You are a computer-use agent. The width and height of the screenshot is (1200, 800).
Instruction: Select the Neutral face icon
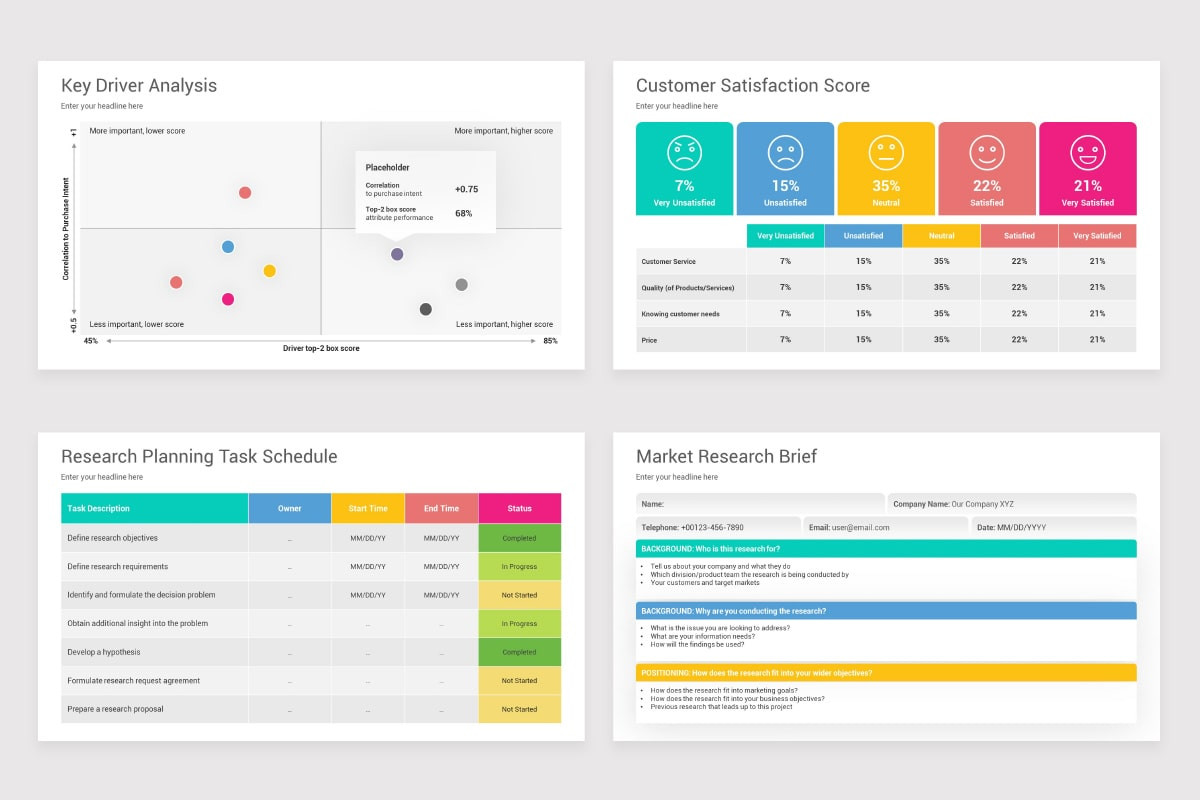[886, 153]
